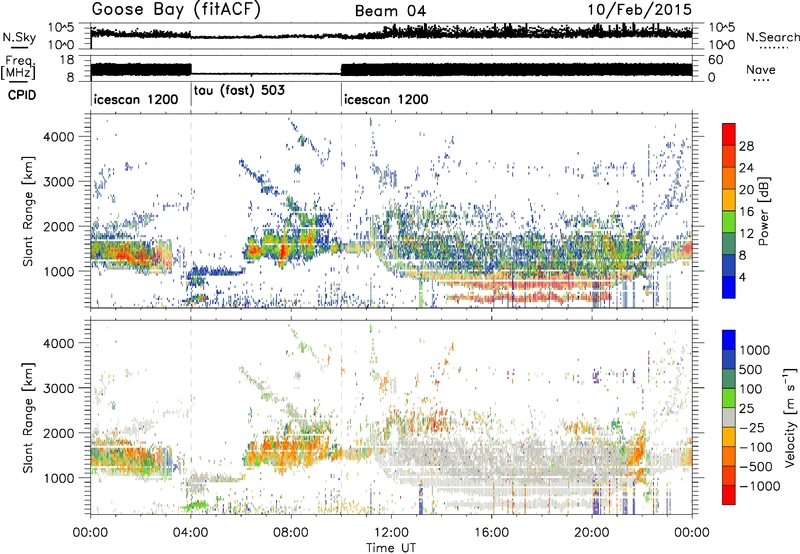Click the 4 label on Power colorbar
The height and width of the screenshot is (554, 800).
742,277
